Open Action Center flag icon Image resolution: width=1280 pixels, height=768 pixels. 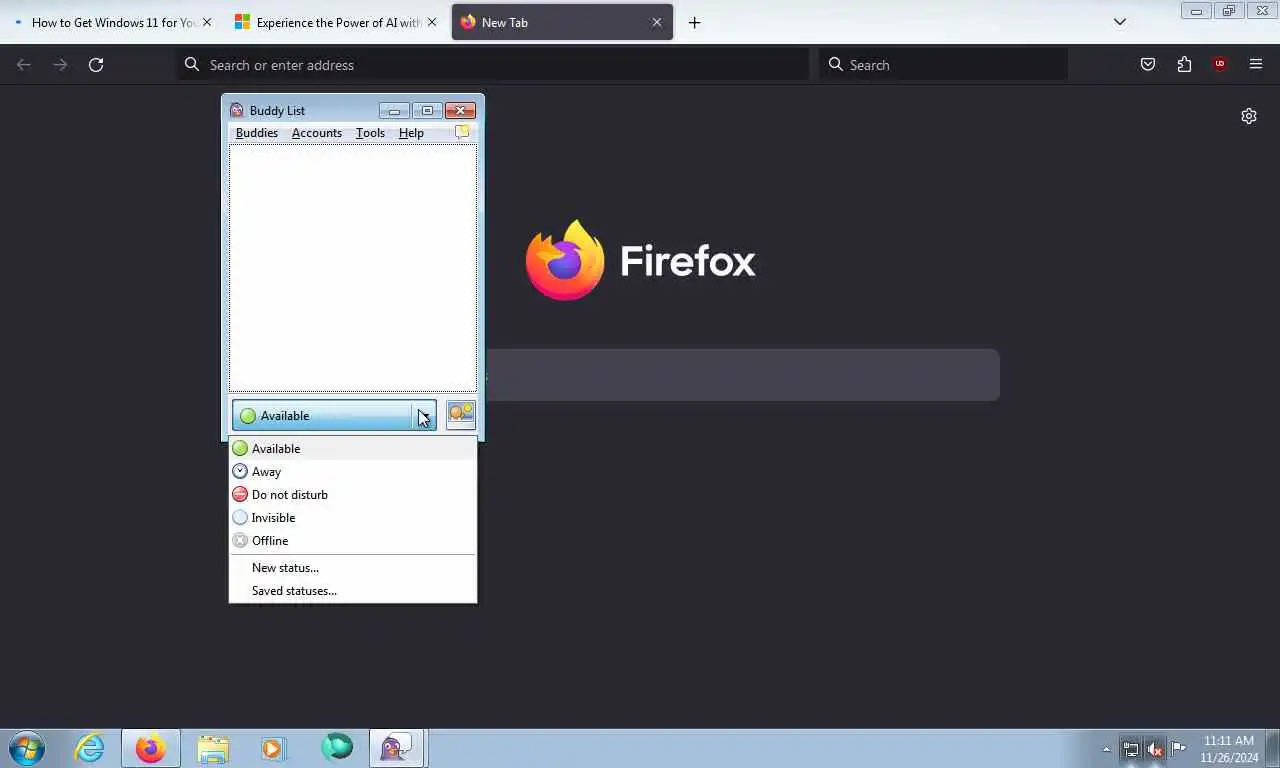click(1179, 748)
